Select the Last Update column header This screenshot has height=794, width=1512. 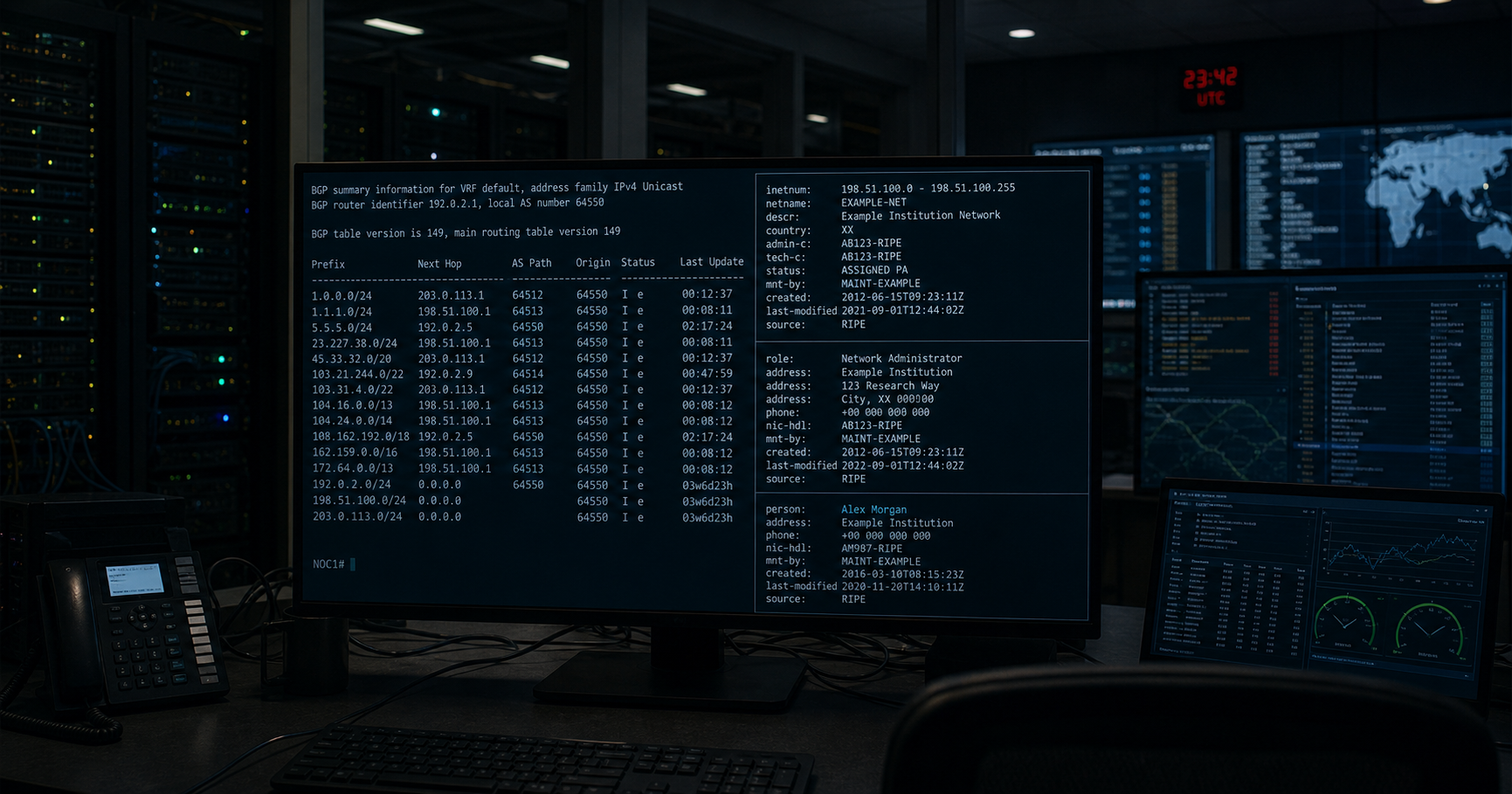coord(712,261)
